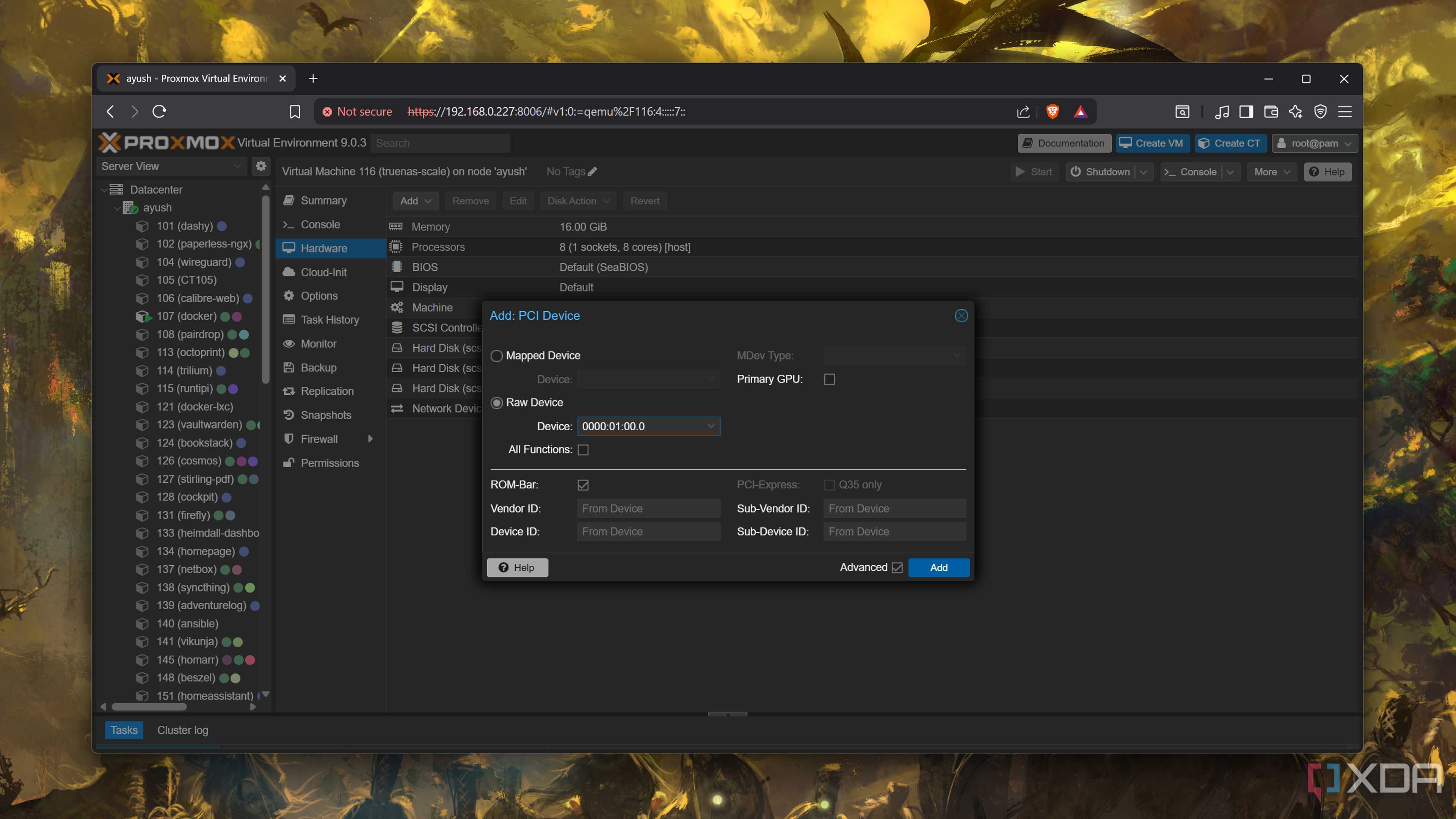1456x819 pixels.
Task: Close the Add PCI Device dialog
Action: pyautogui.click(x=961, y=316)
